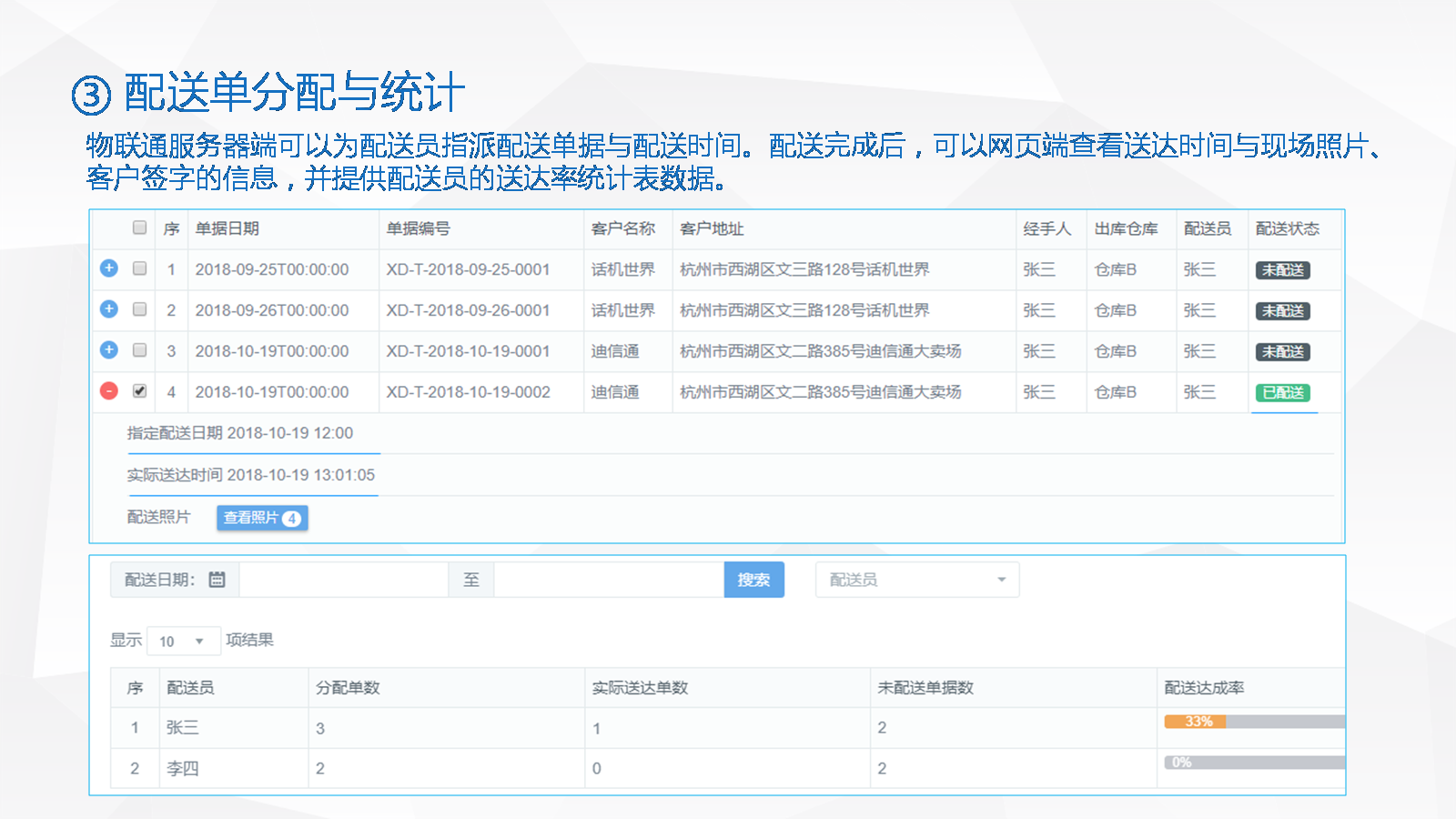This screenshot has height=819, width=1456.
Task: Open the display count dropdown showing 10
Action: pyautogui.click(x=183, y=641)
